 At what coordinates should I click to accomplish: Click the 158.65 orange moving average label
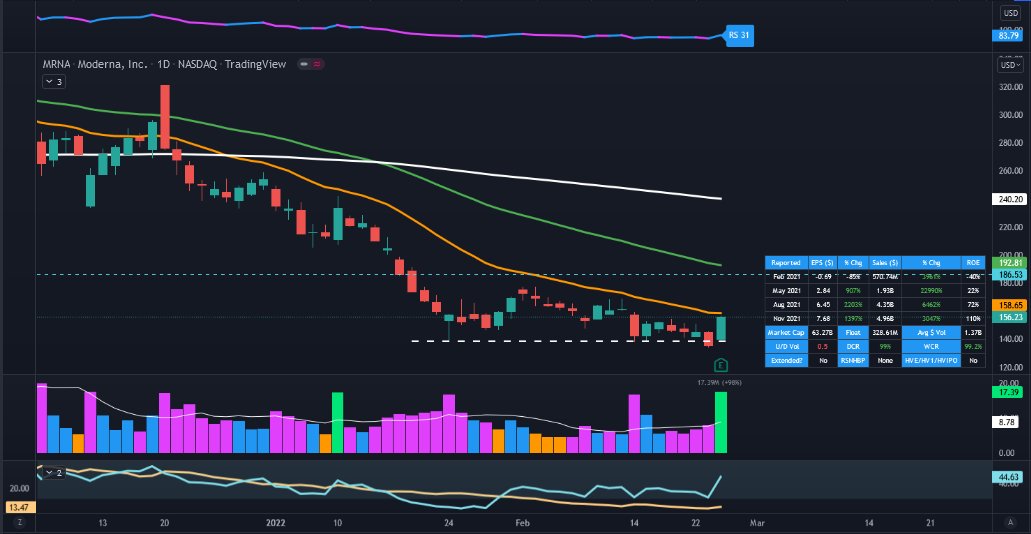click(x=1007, y=305)
